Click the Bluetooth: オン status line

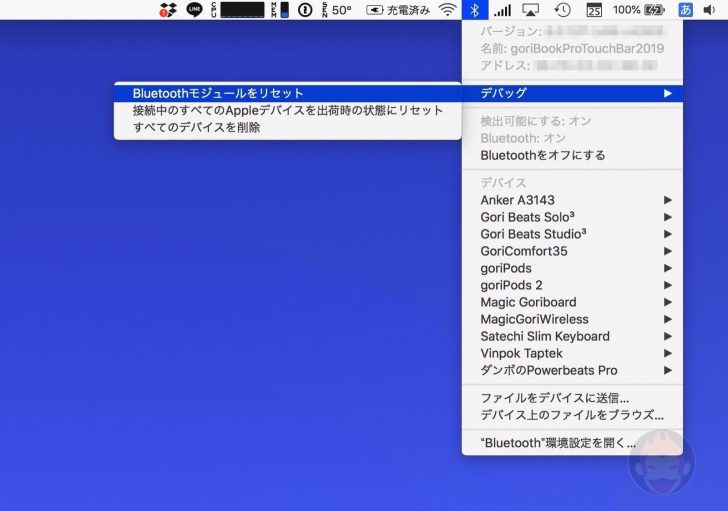pyautogui.click(x=572, y=138)
